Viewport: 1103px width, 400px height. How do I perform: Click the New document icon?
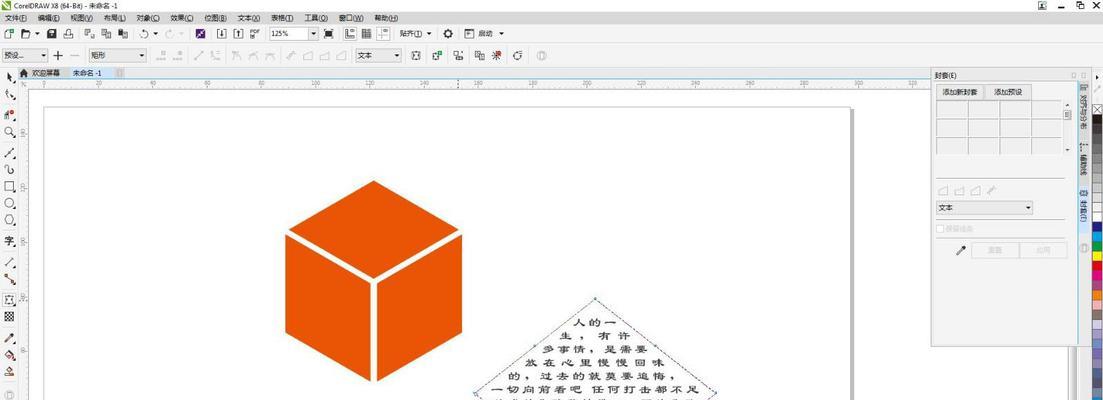(9, 33)
